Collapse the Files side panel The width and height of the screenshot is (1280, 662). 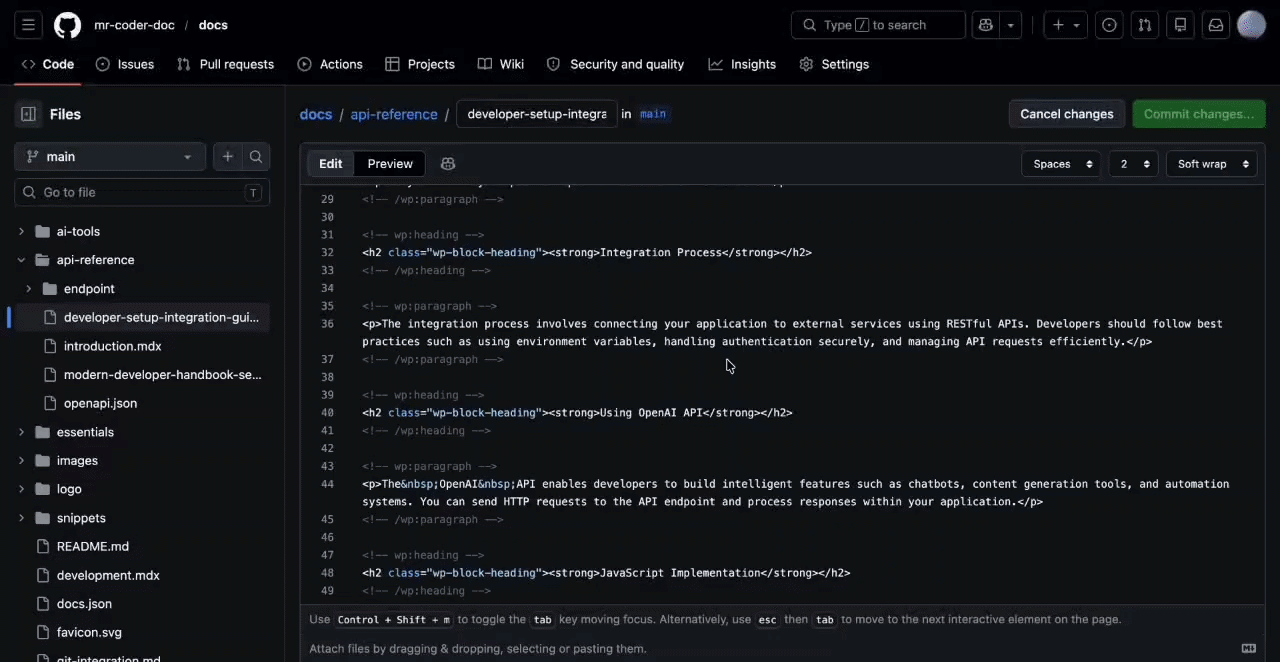point(28,114)
